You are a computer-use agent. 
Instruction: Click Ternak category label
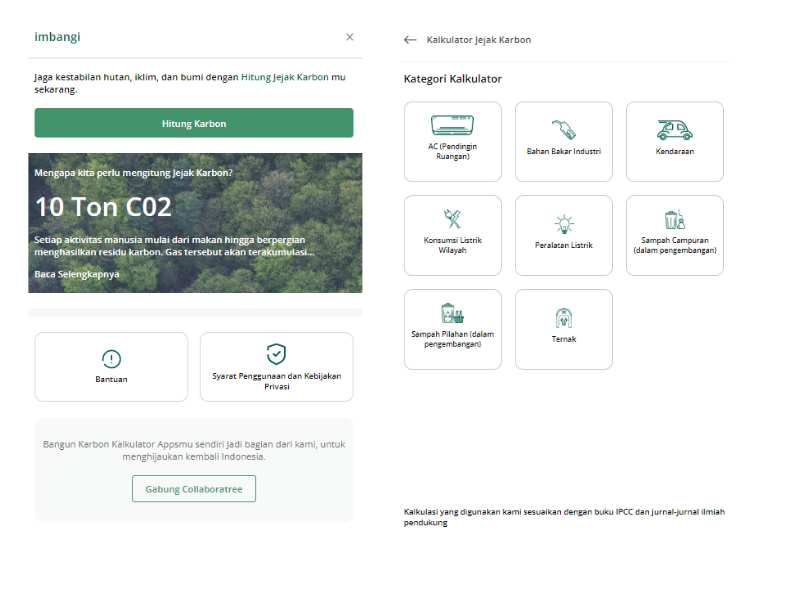pyautogui.click(x=564, y=339)
